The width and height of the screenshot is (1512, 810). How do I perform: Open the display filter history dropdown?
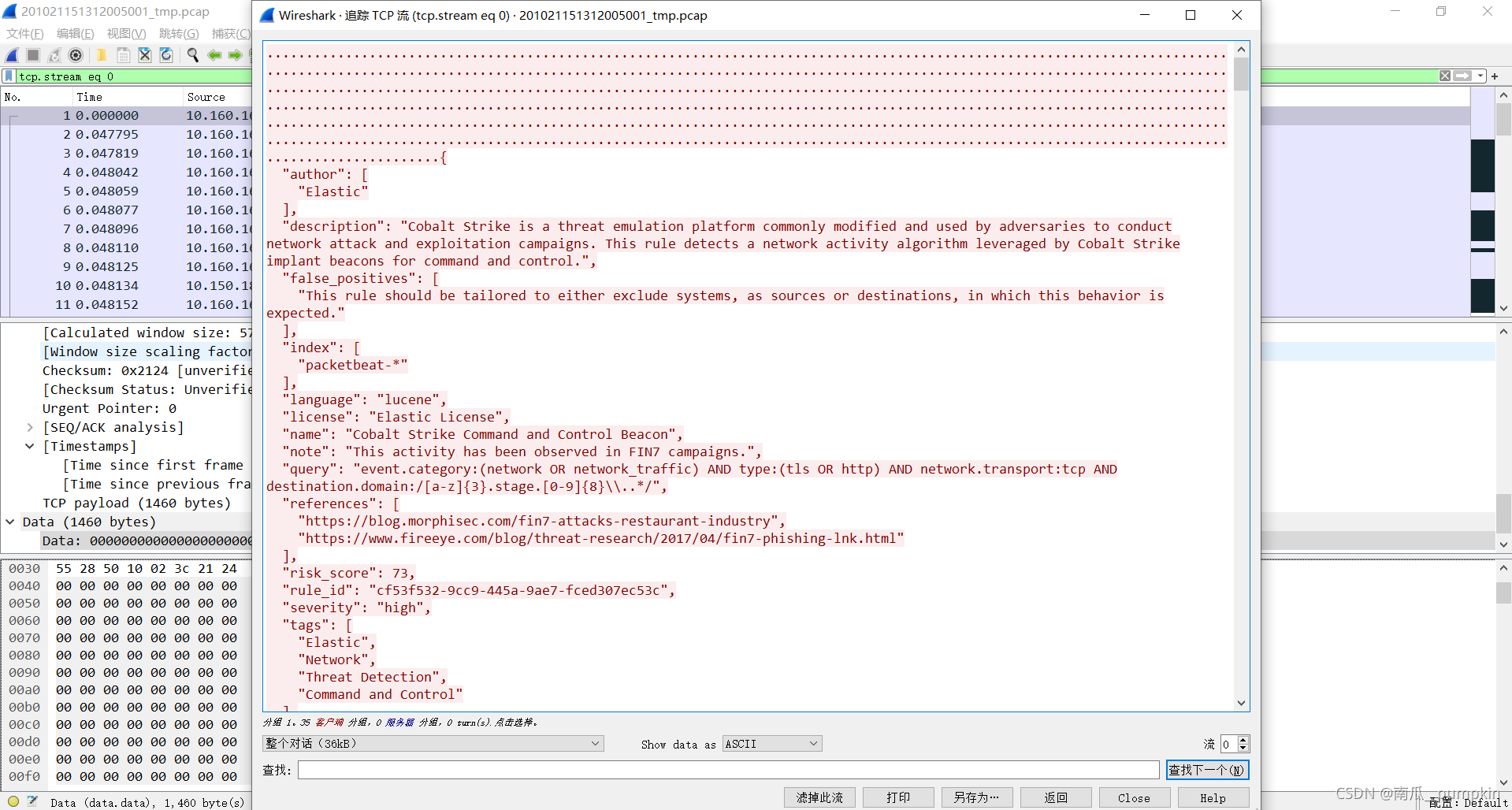1480,76
